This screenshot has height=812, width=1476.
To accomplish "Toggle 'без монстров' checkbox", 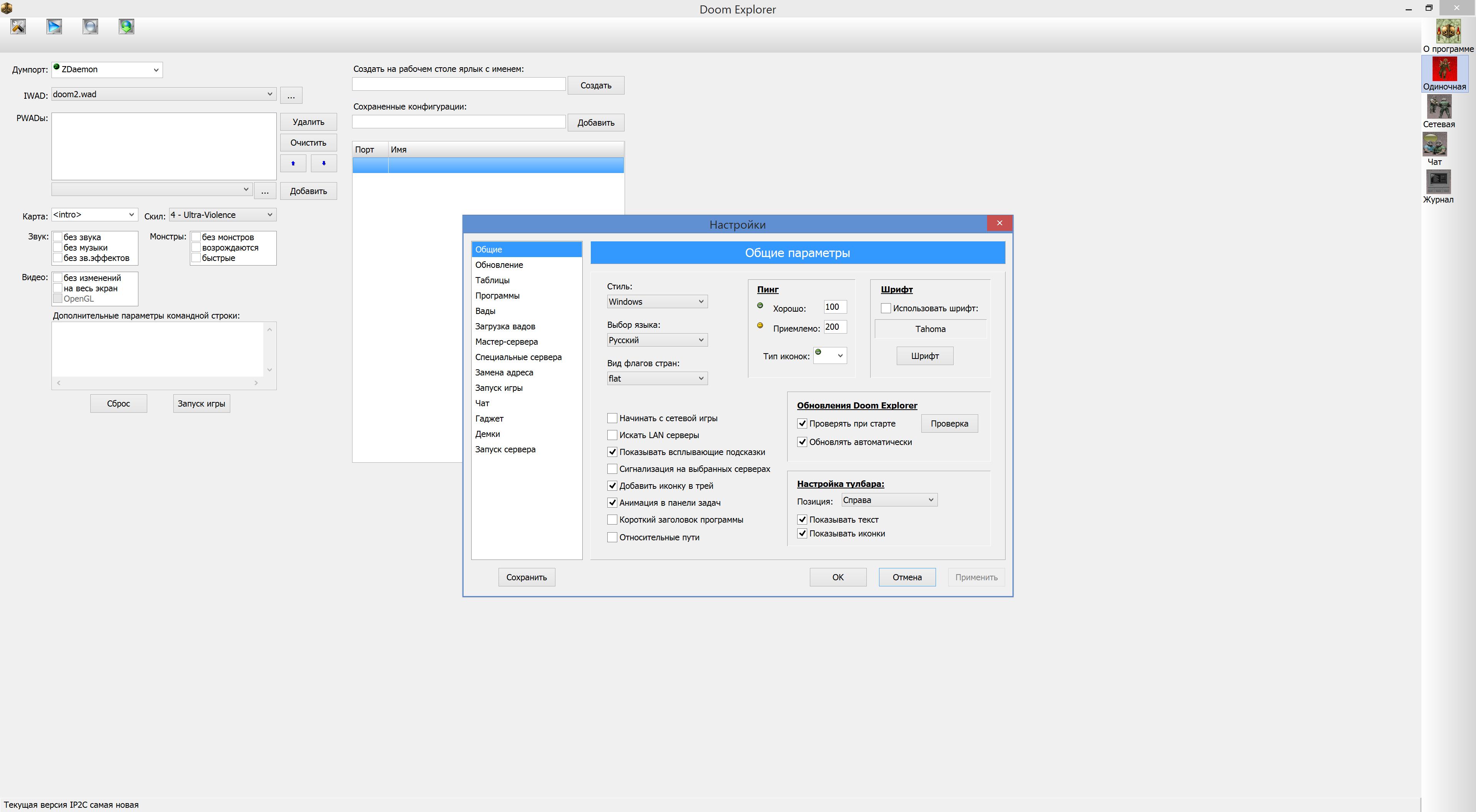I will point(196,237).
